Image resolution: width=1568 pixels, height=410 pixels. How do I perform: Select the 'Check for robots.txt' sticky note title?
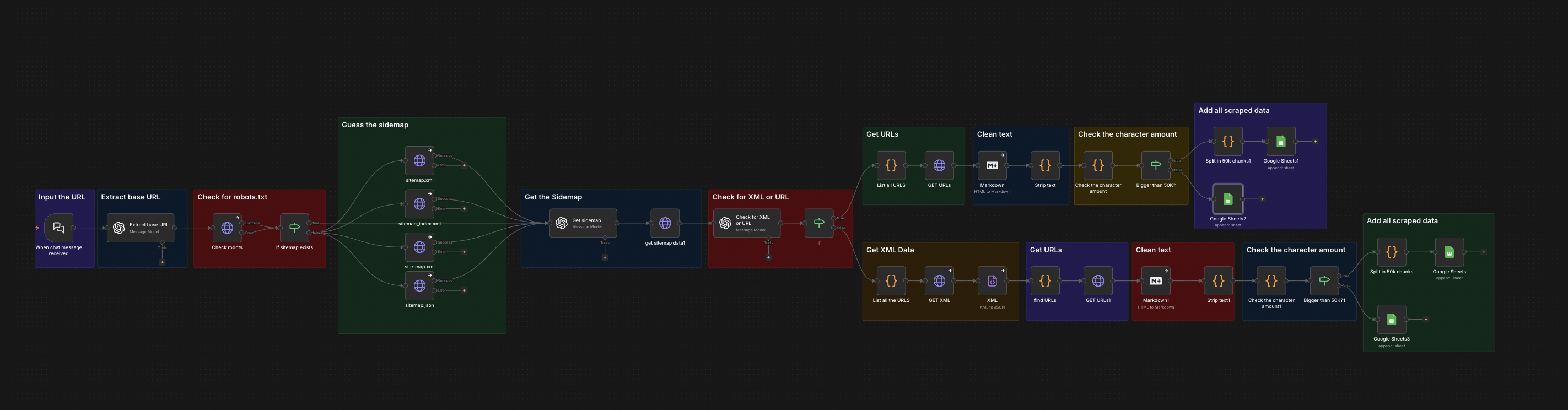coord(232,197)
